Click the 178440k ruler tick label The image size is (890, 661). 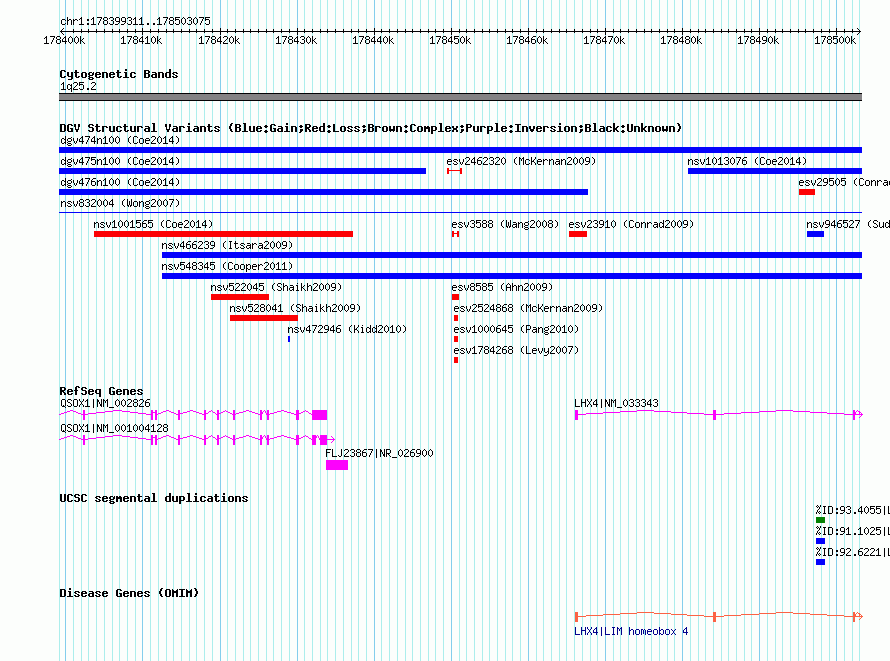(373, 40)
